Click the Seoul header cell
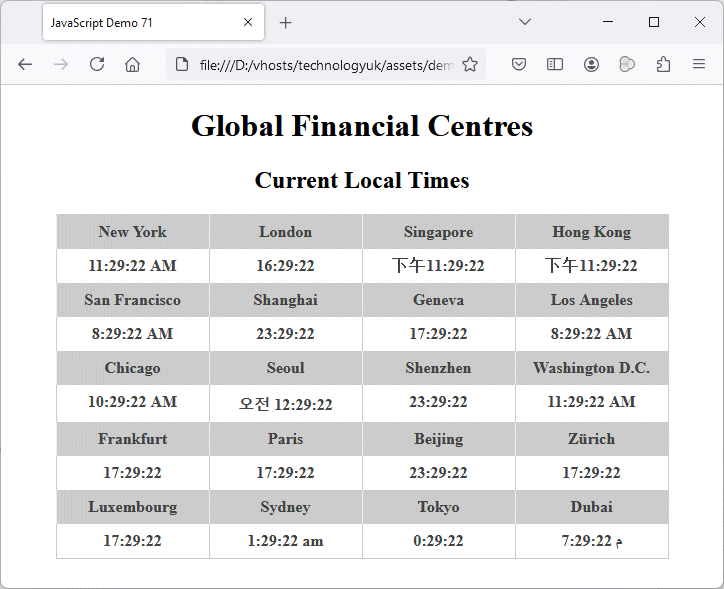 tap(286, 368)
